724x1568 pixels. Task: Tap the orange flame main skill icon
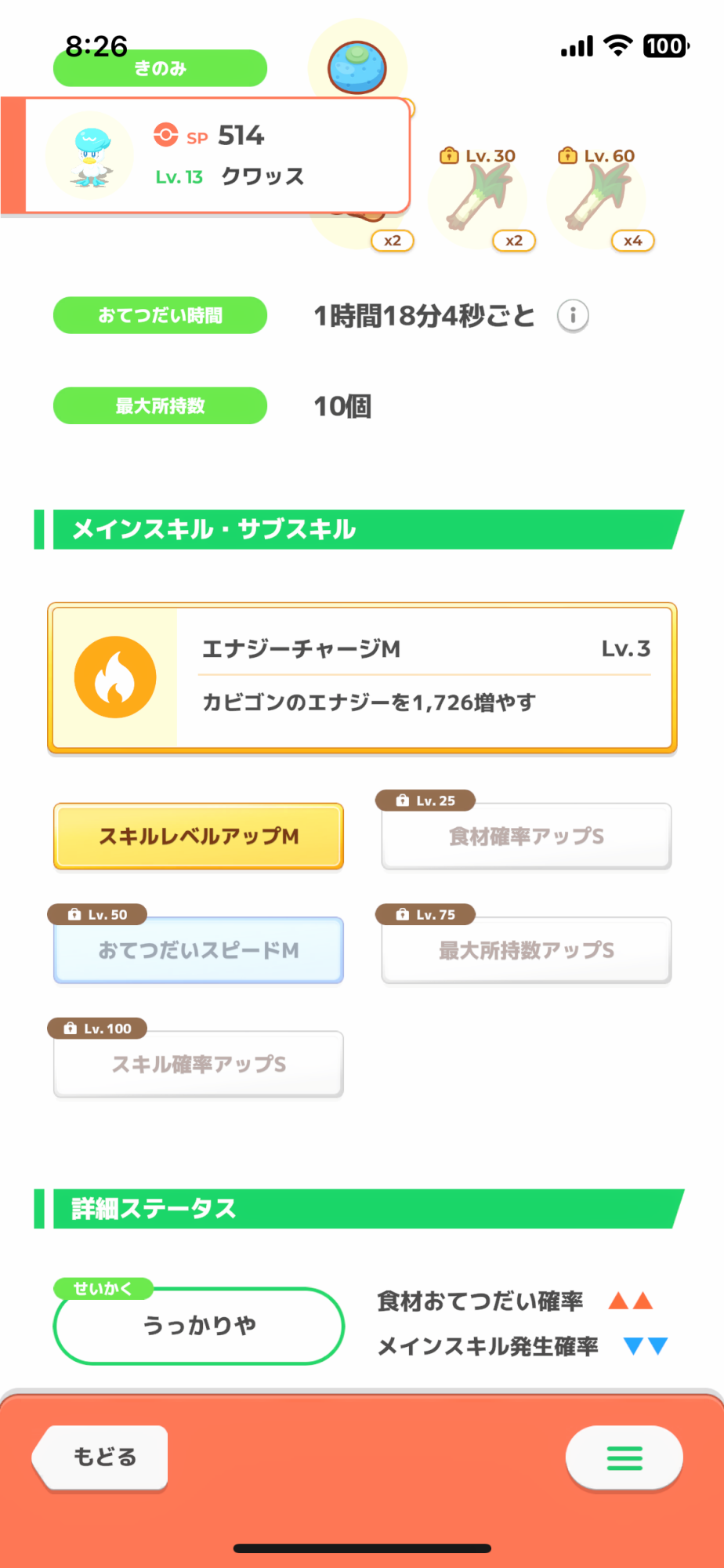point(115,677)
